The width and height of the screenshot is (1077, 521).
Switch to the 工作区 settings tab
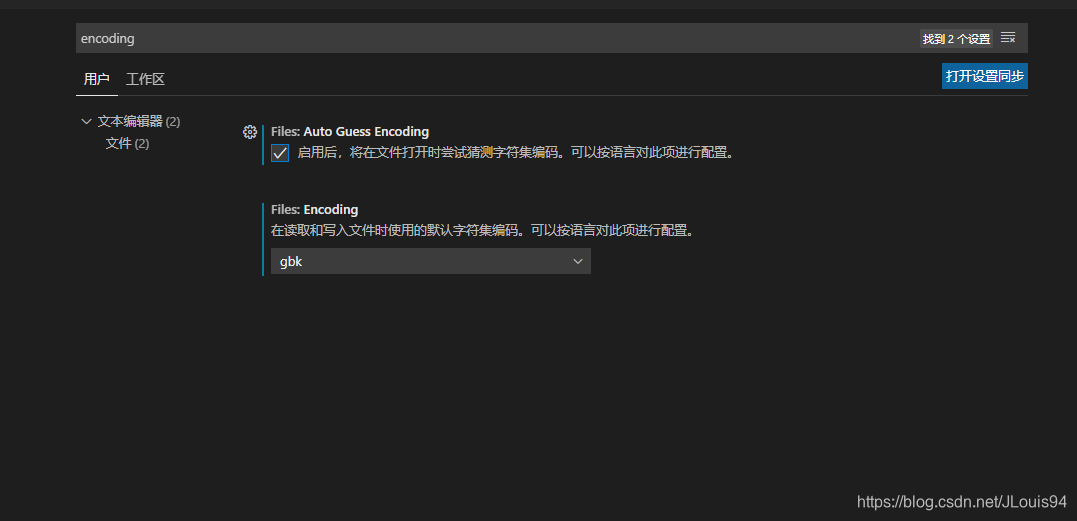145,79
